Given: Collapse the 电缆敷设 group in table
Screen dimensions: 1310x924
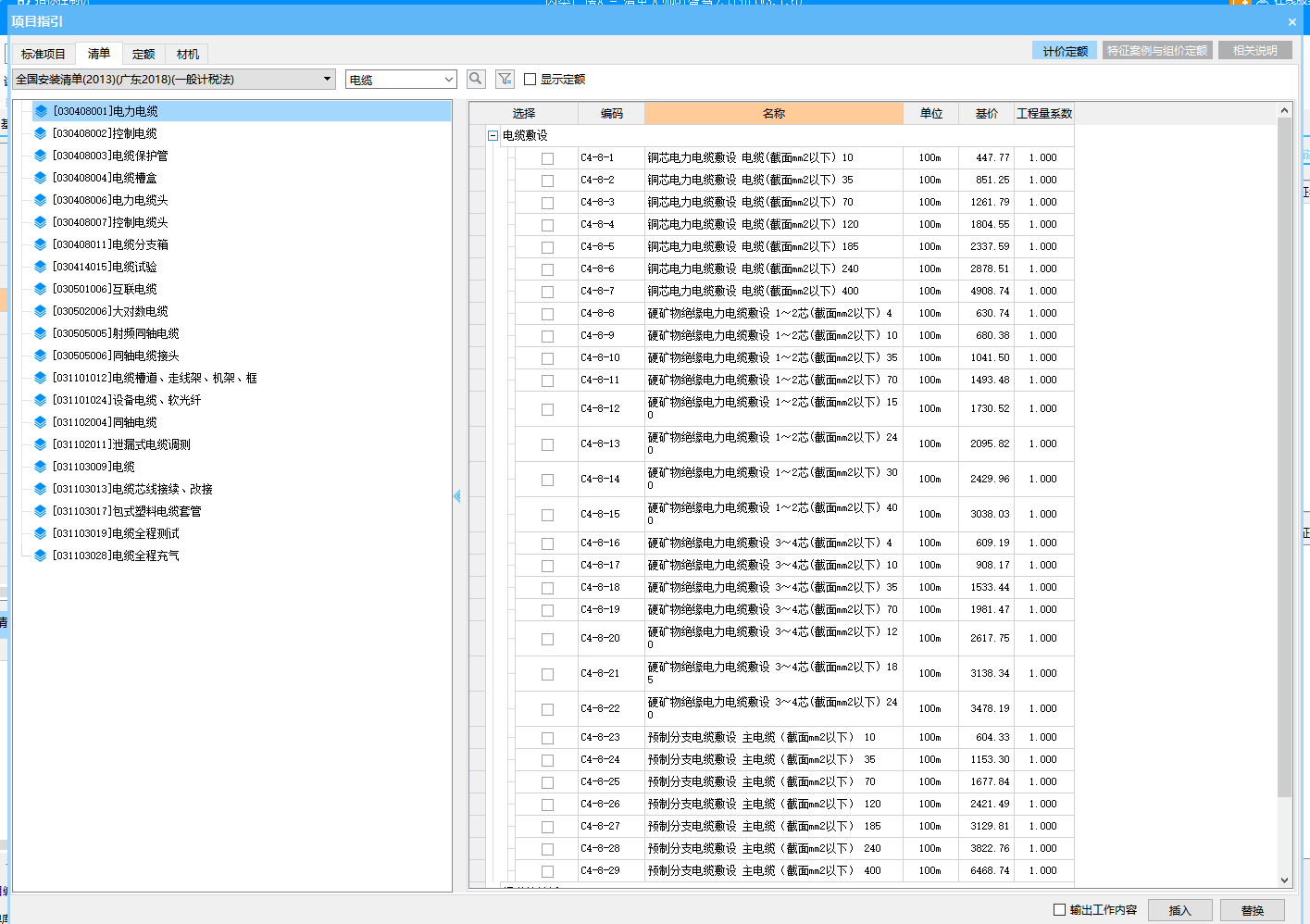Looking at the screenshot, I should click(x=493, y=135).
